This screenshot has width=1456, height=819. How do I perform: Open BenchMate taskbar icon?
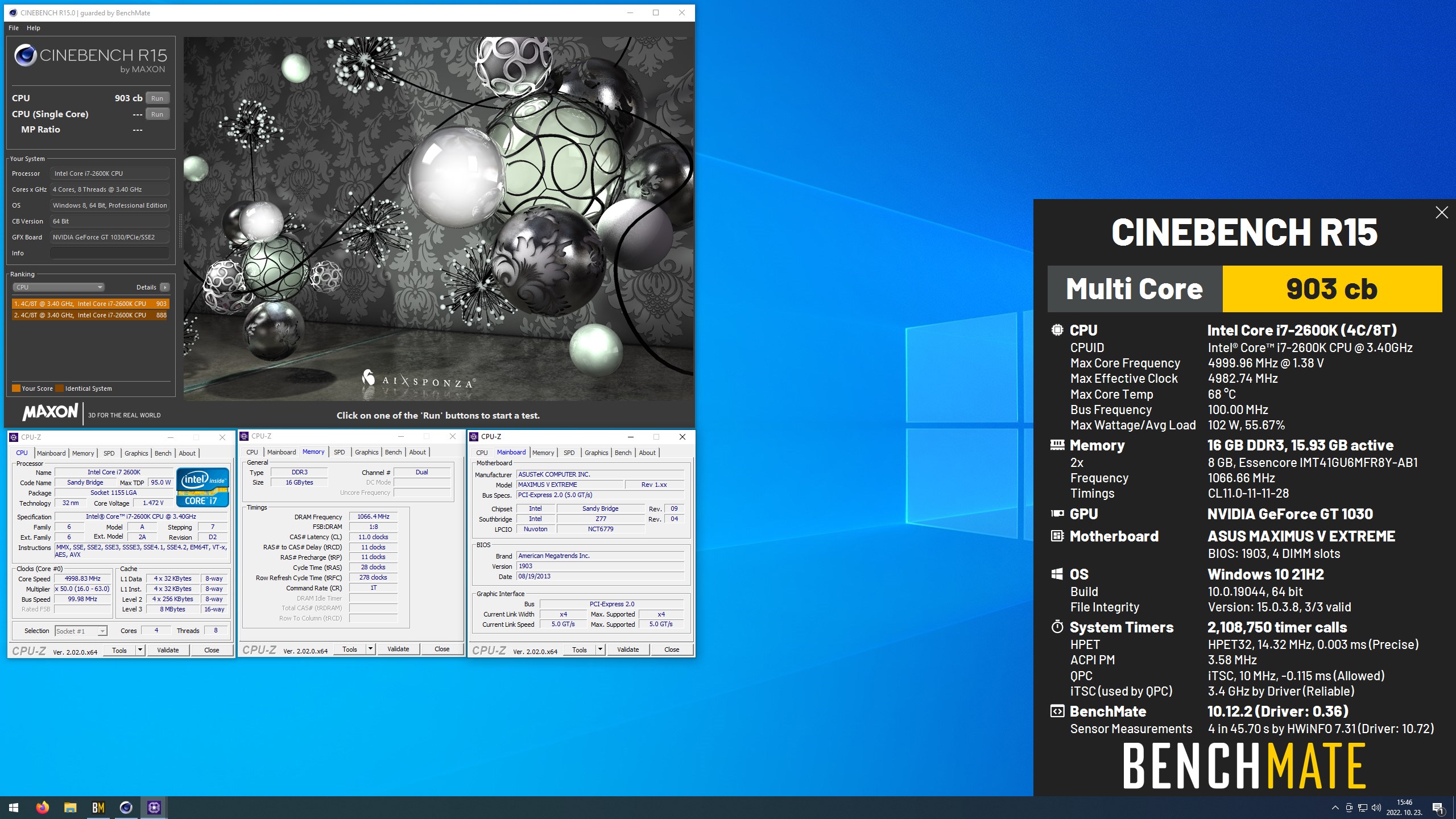(98, 808)
